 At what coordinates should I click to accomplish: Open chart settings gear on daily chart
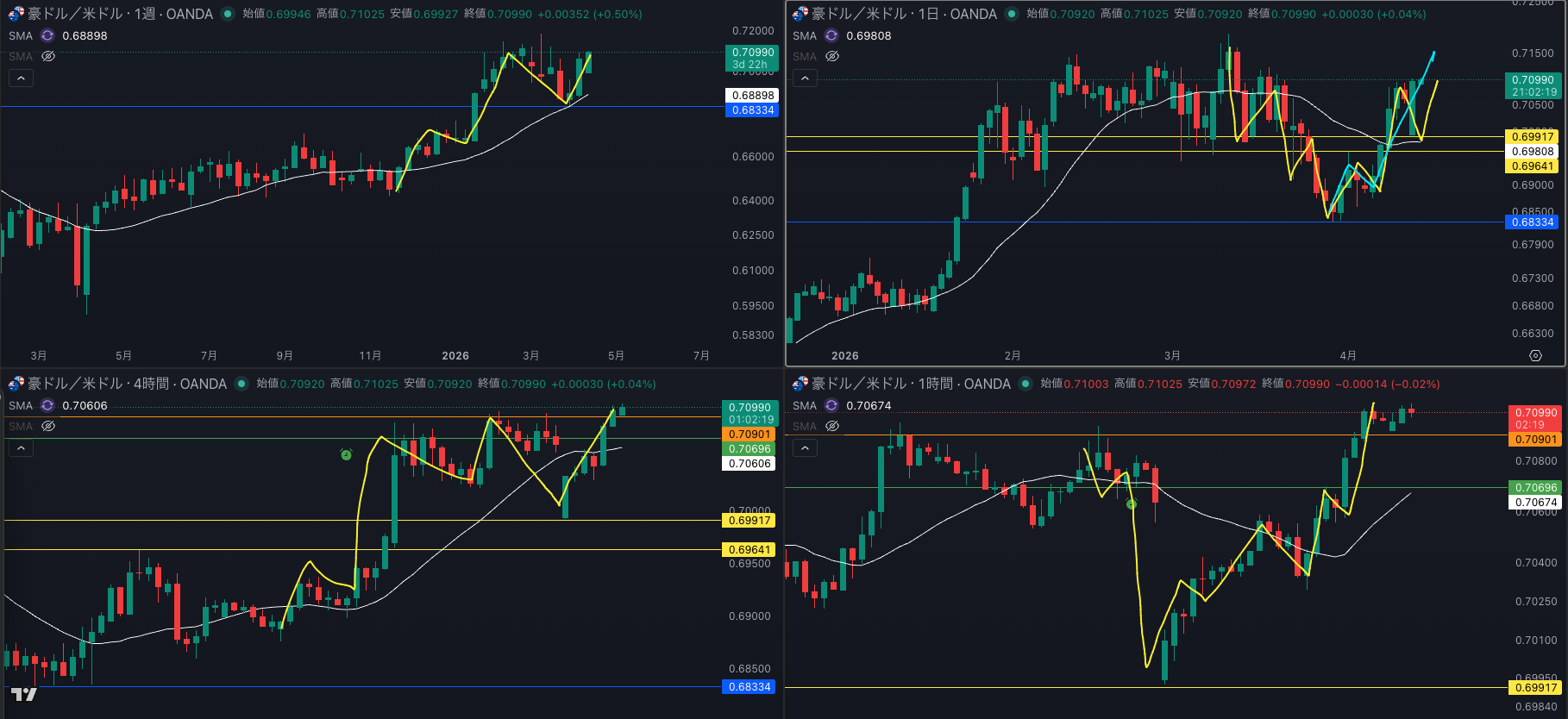pyautogui.click(x=1535, y=355)
